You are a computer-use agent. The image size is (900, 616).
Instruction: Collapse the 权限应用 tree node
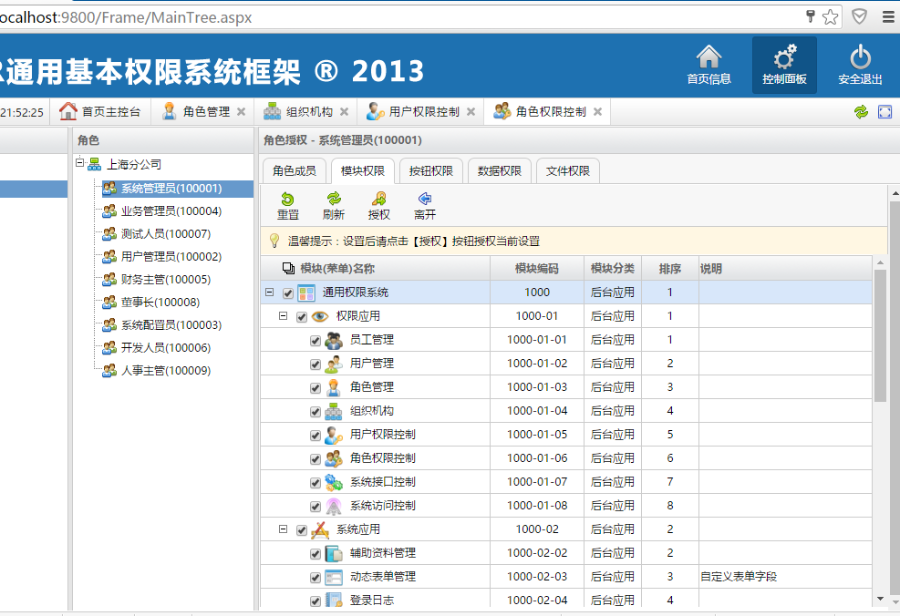[285, 316]
